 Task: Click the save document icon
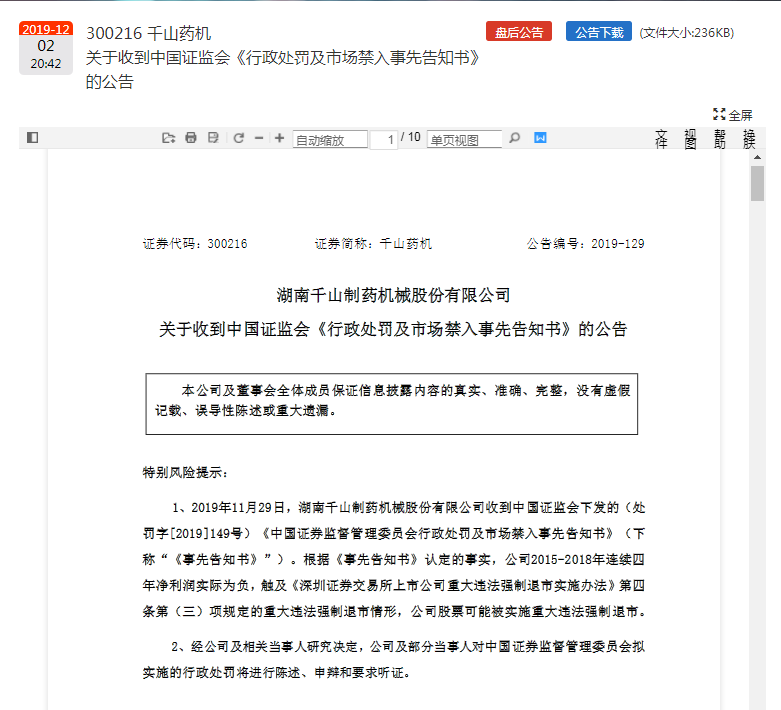click(x=213, y=138)
